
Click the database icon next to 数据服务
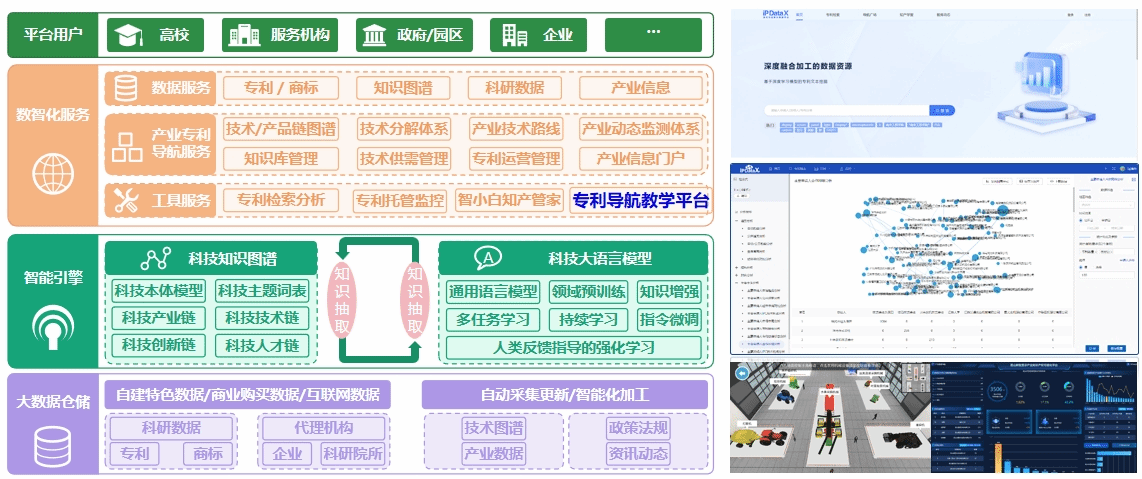click(x=126, y=89)
